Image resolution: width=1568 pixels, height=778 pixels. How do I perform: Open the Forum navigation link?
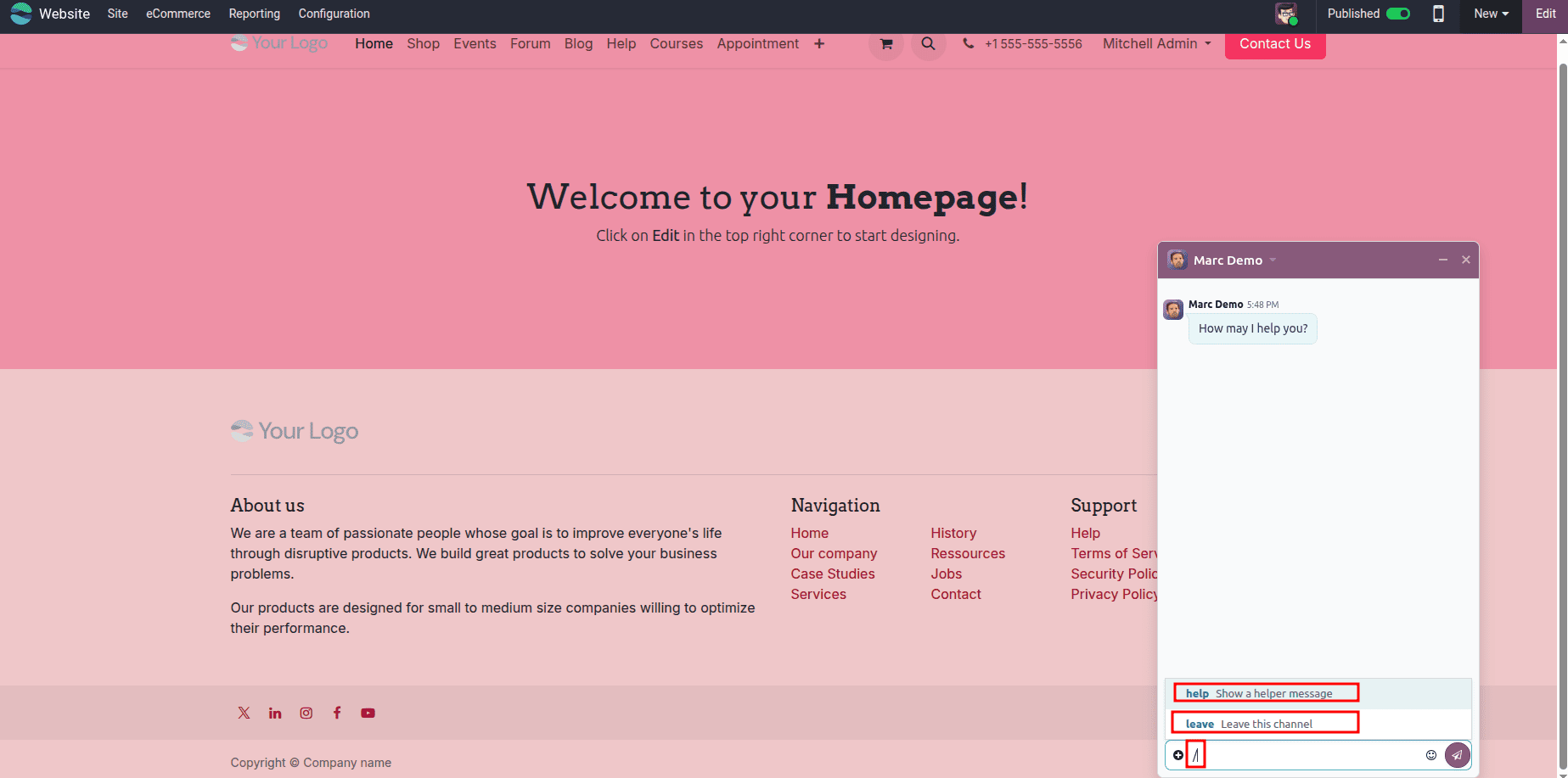[530, 44]
